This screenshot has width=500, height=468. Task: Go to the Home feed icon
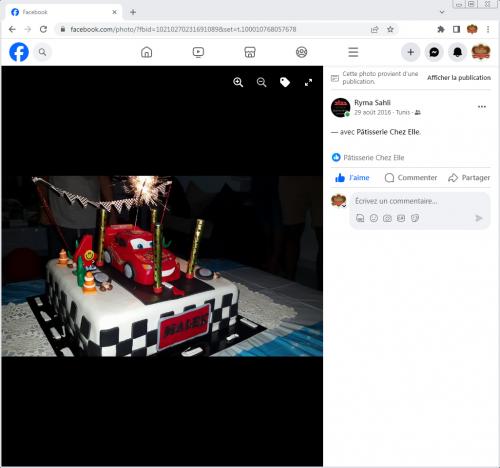pyautogui.click(x=147, y=52)
